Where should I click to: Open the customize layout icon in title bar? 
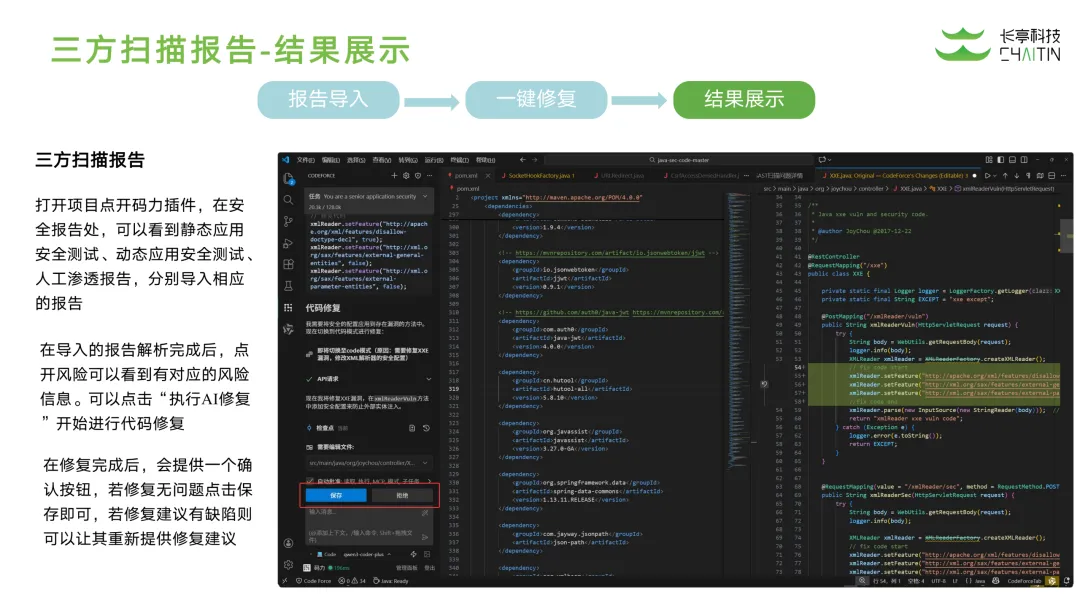[989, 160]
